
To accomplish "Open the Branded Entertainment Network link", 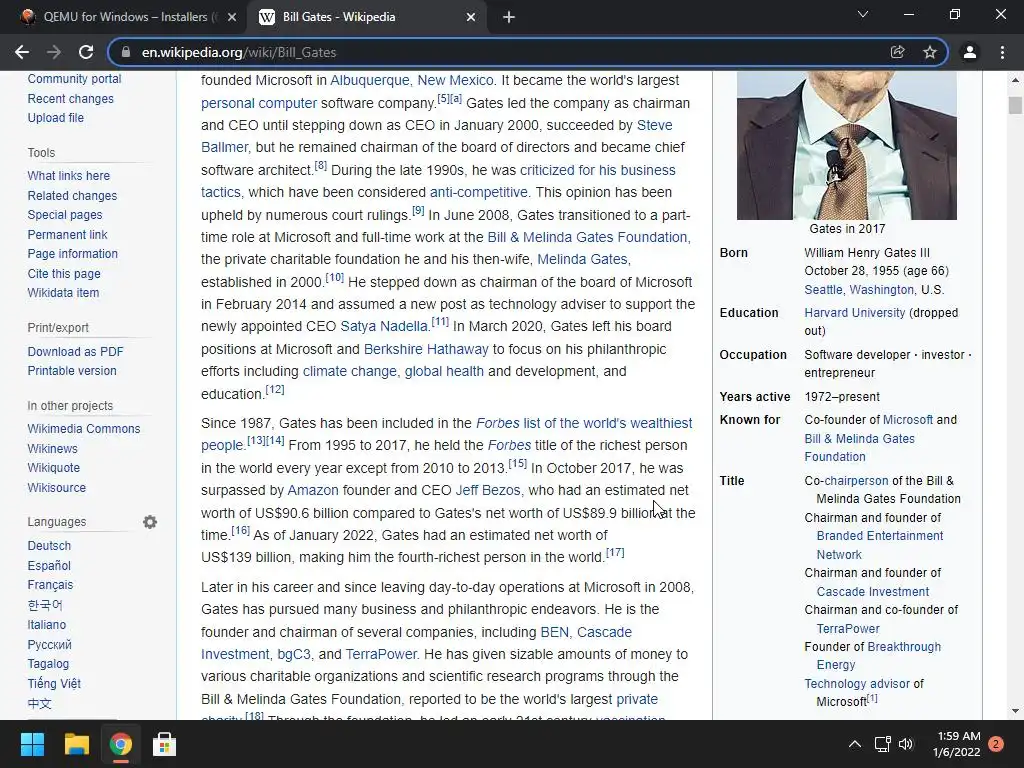I will pyautogui.click(x=880, y=545).
